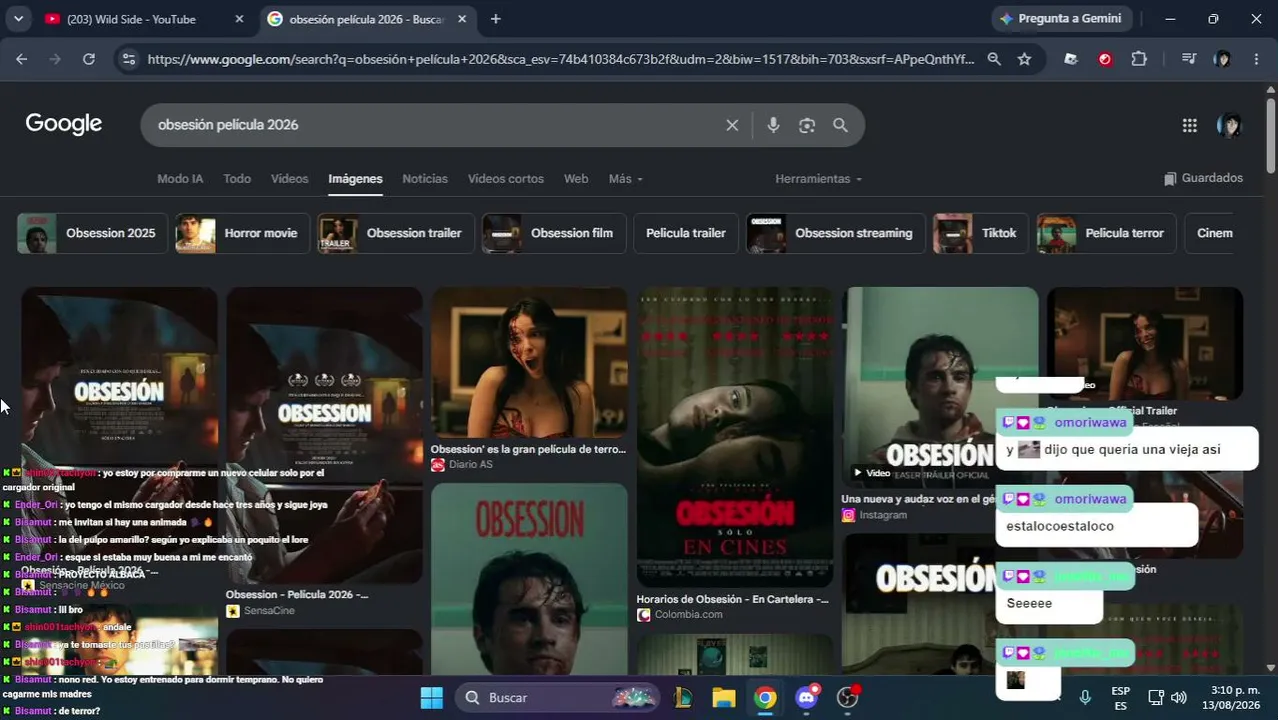Image resolution: width=1278 pixels, height=720 pixels.
Task: Click the Google logo
Action: [64, 124]
